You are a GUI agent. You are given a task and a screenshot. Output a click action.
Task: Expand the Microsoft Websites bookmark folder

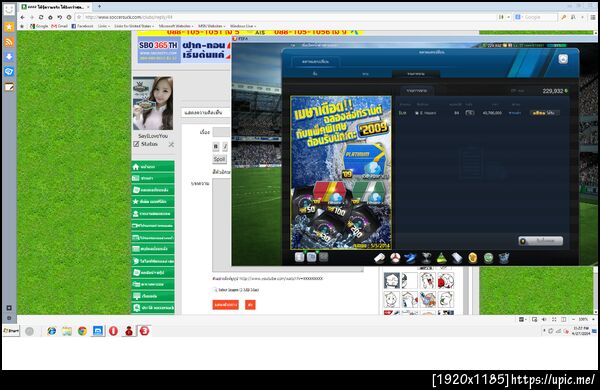click(x=176, y=26)
